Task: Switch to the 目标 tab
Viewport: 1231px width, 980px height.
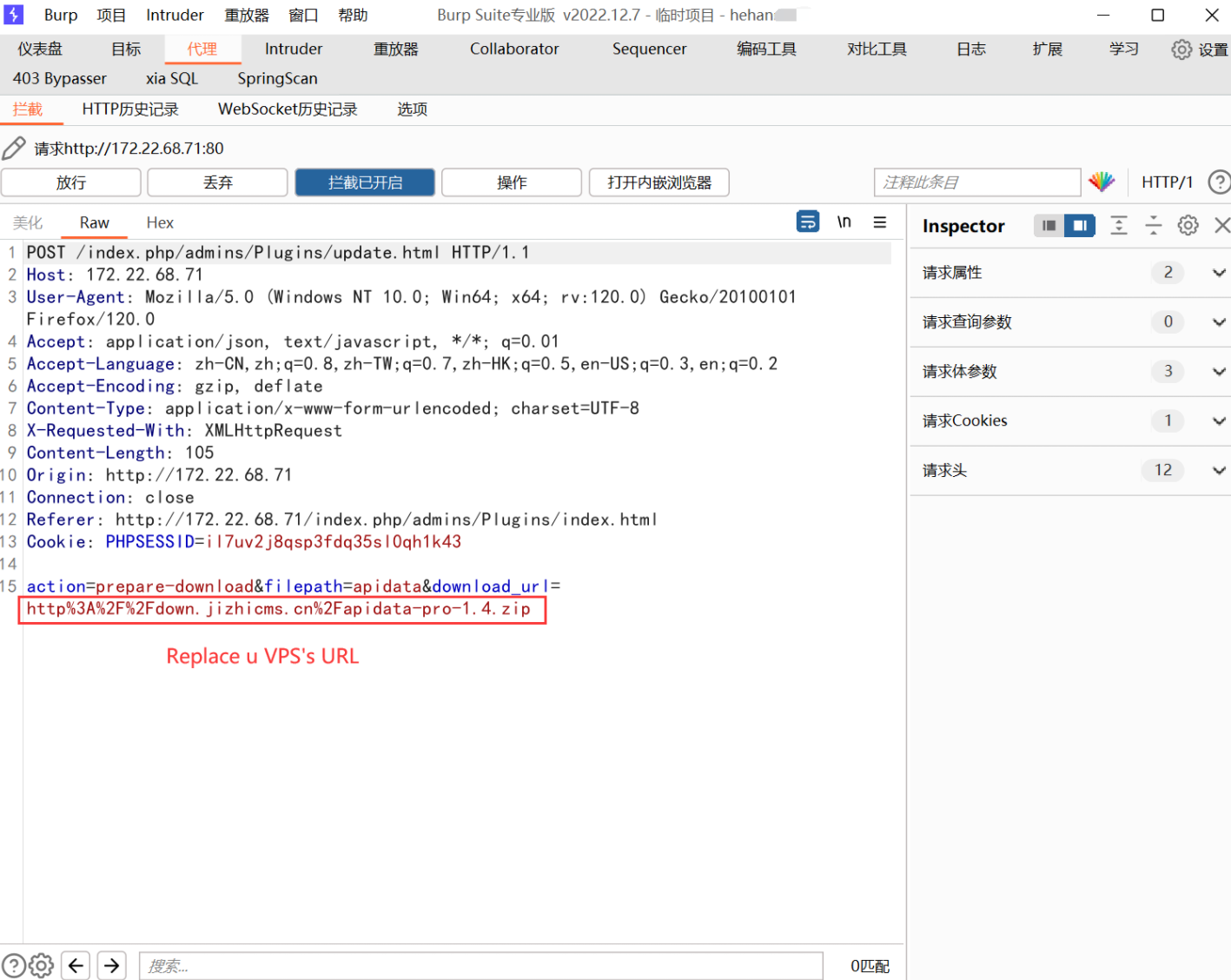Action: click(126, 50)
